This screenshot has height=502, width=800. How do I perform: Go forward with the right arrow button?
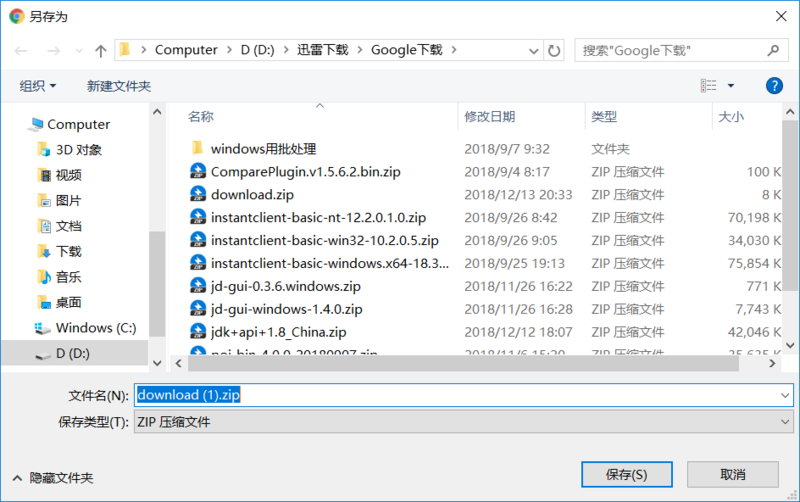(54, 51)
